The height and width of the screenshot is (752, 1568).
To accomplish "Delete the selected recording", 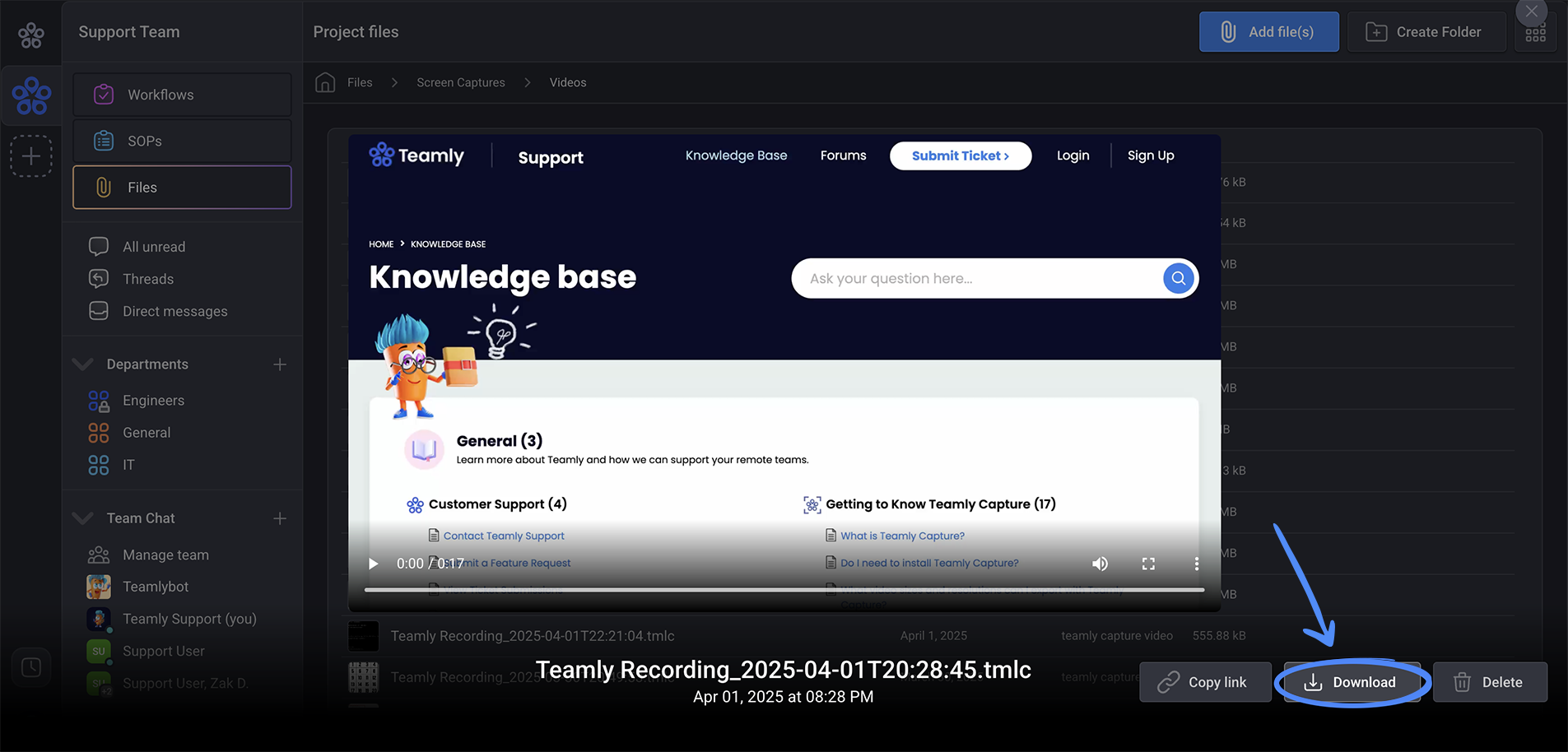I will tap(1490, 682).
